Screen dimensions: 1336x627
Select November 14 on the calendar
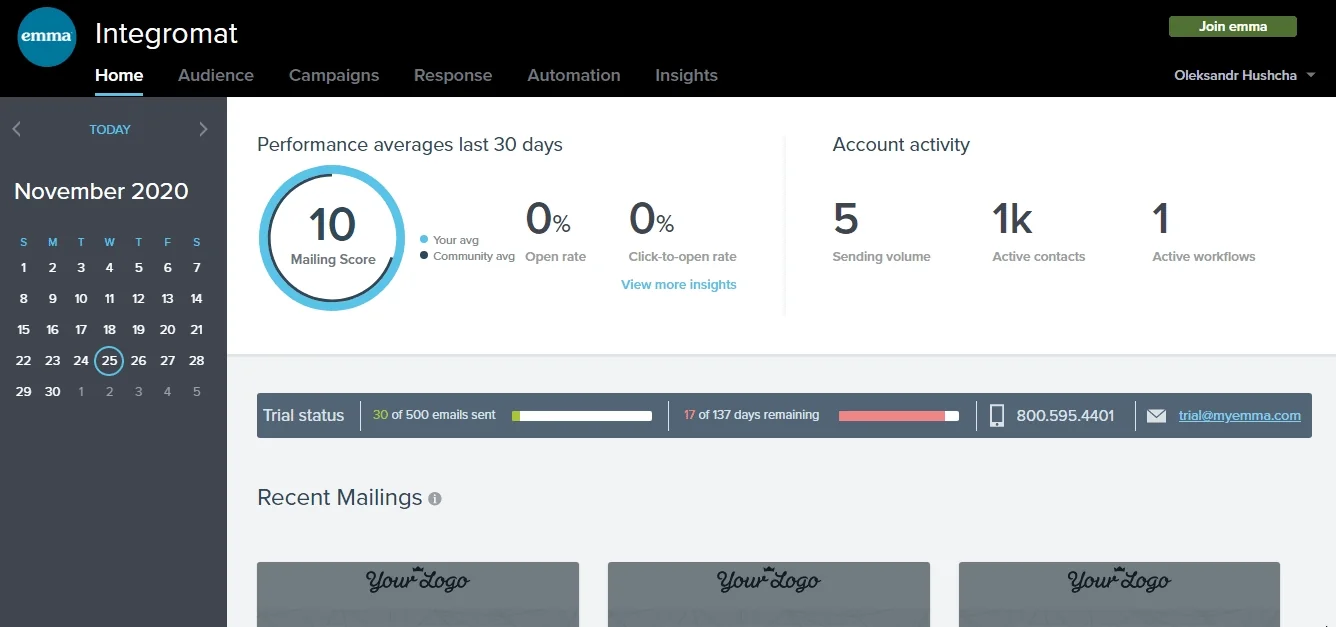point(196,298)
